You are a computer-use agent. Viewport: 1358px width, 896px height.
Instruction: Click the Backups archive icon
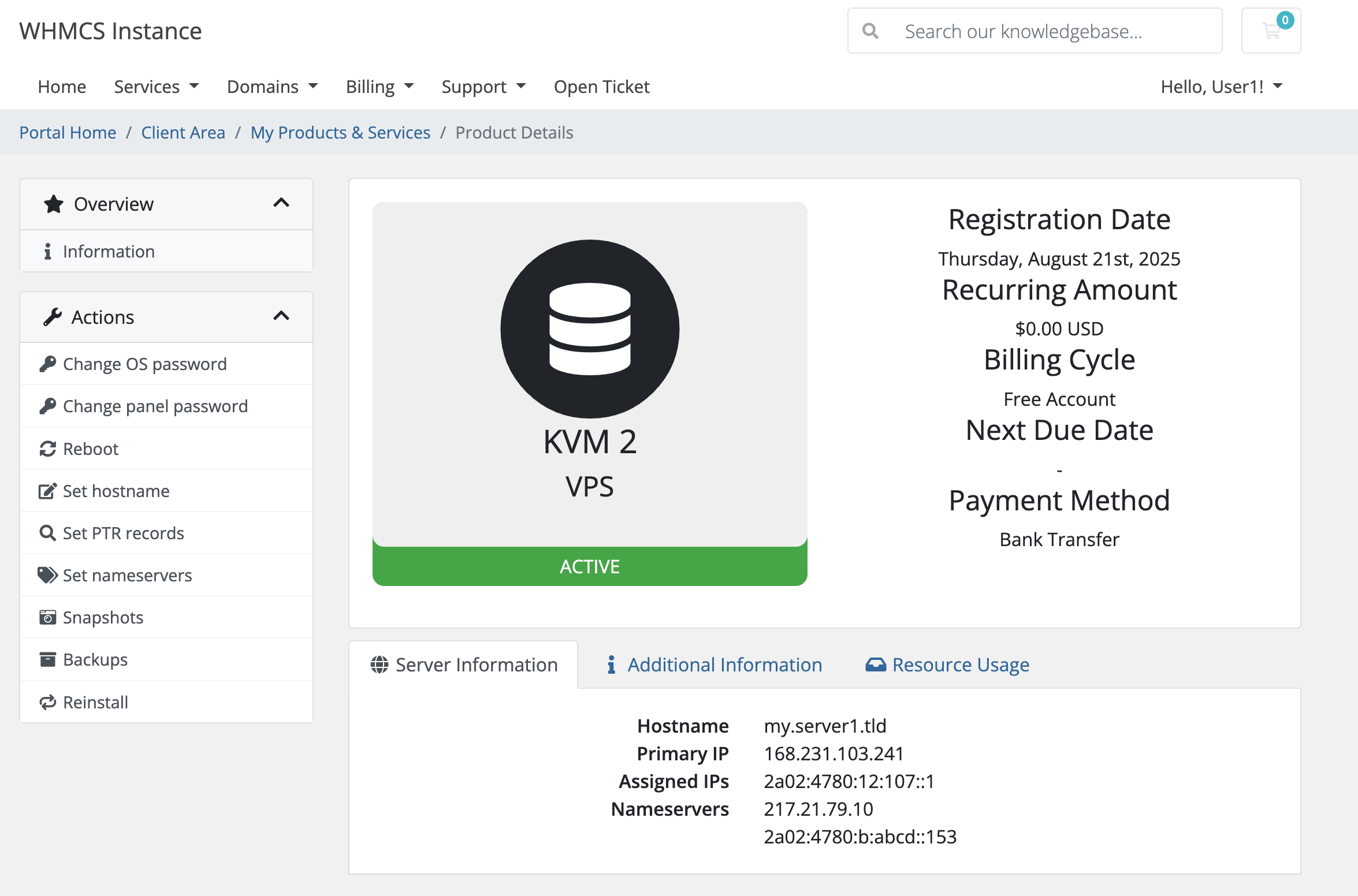pos(47,659)
